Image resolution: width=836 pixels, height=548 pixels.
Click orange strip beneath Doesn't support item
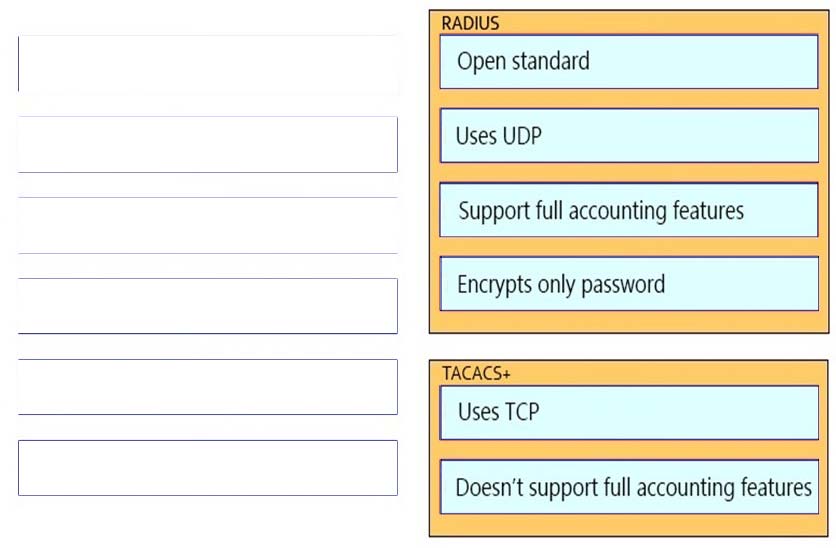pyautogui.click(x=629, y=525)
